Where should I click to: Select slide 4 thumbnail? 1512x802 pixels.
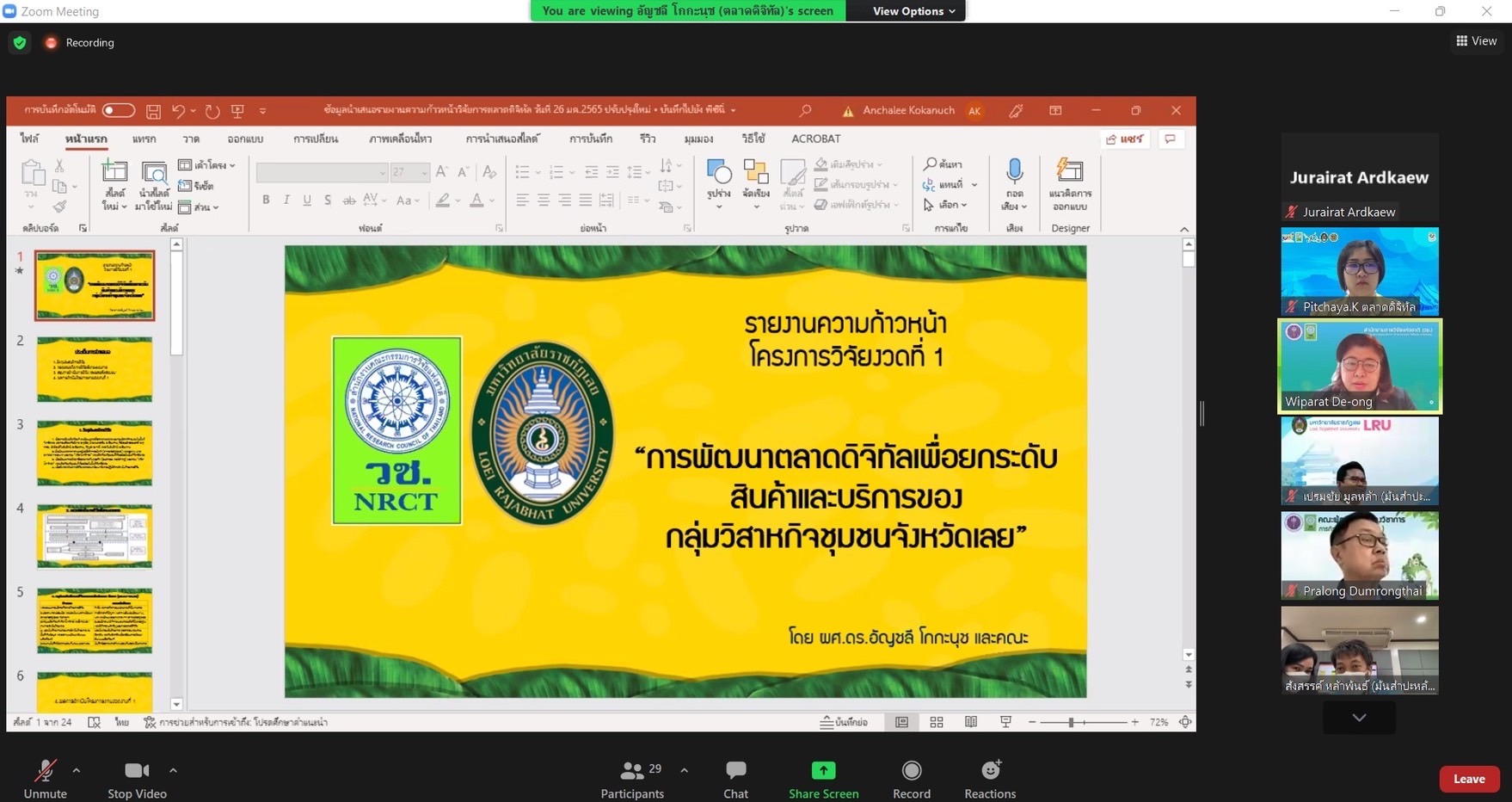pyautogui.click(x=95, y=537)
